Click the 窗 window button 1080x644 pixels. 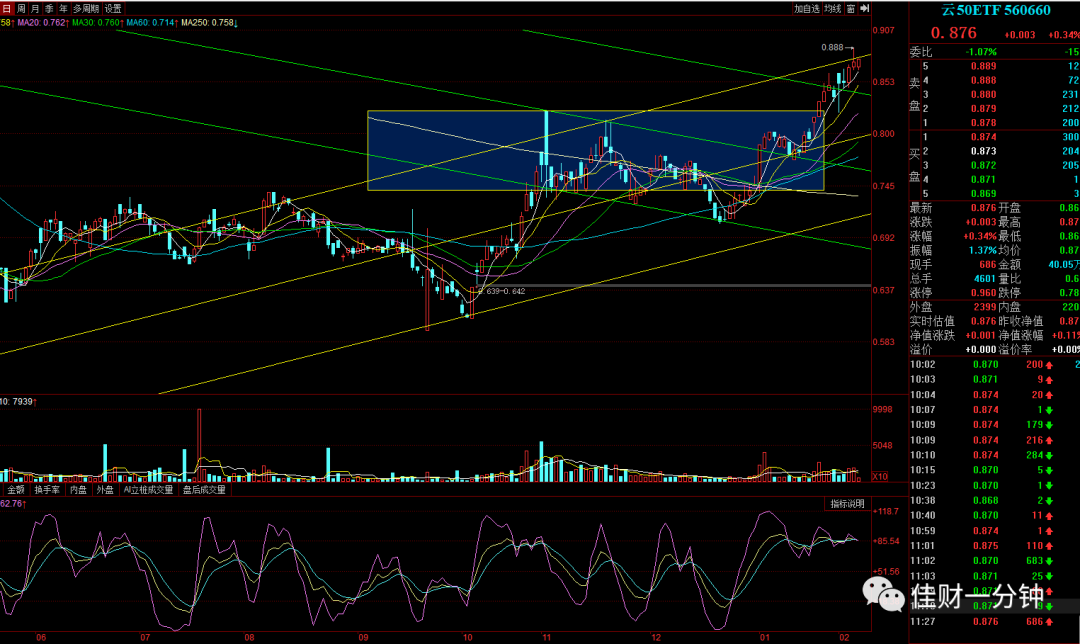[x=851, y=9]
